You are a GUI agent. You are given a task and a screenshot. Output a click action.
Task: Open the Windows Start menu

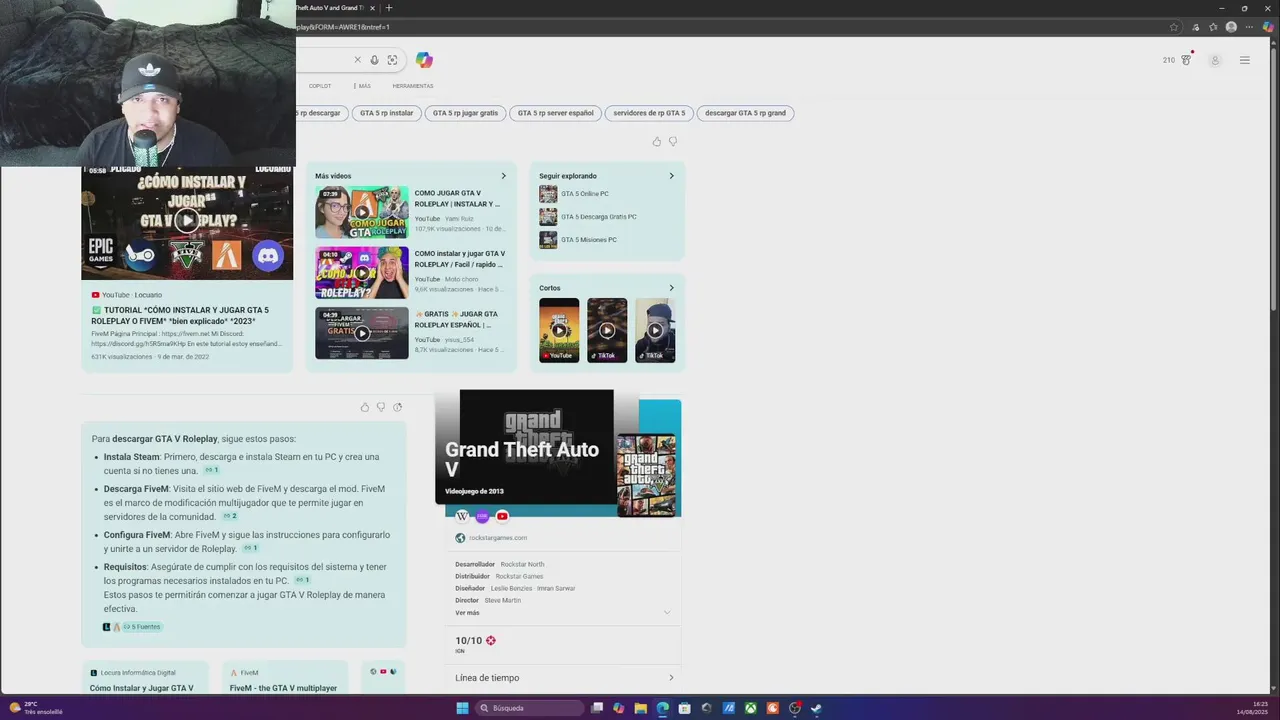(462, 708)
